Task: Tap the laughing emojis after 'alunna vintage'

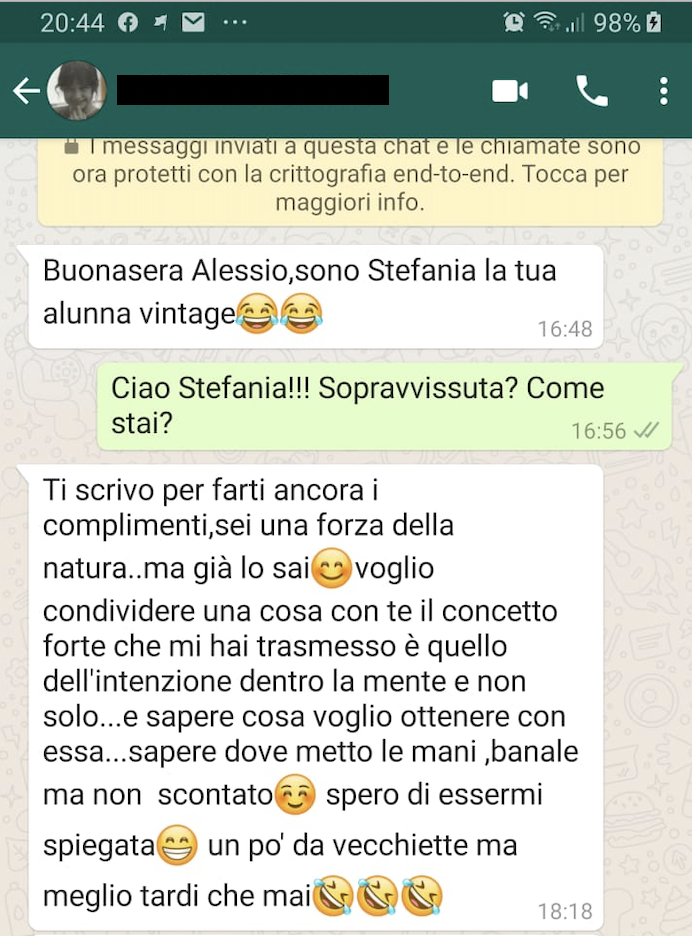Action: coord(279,313)
